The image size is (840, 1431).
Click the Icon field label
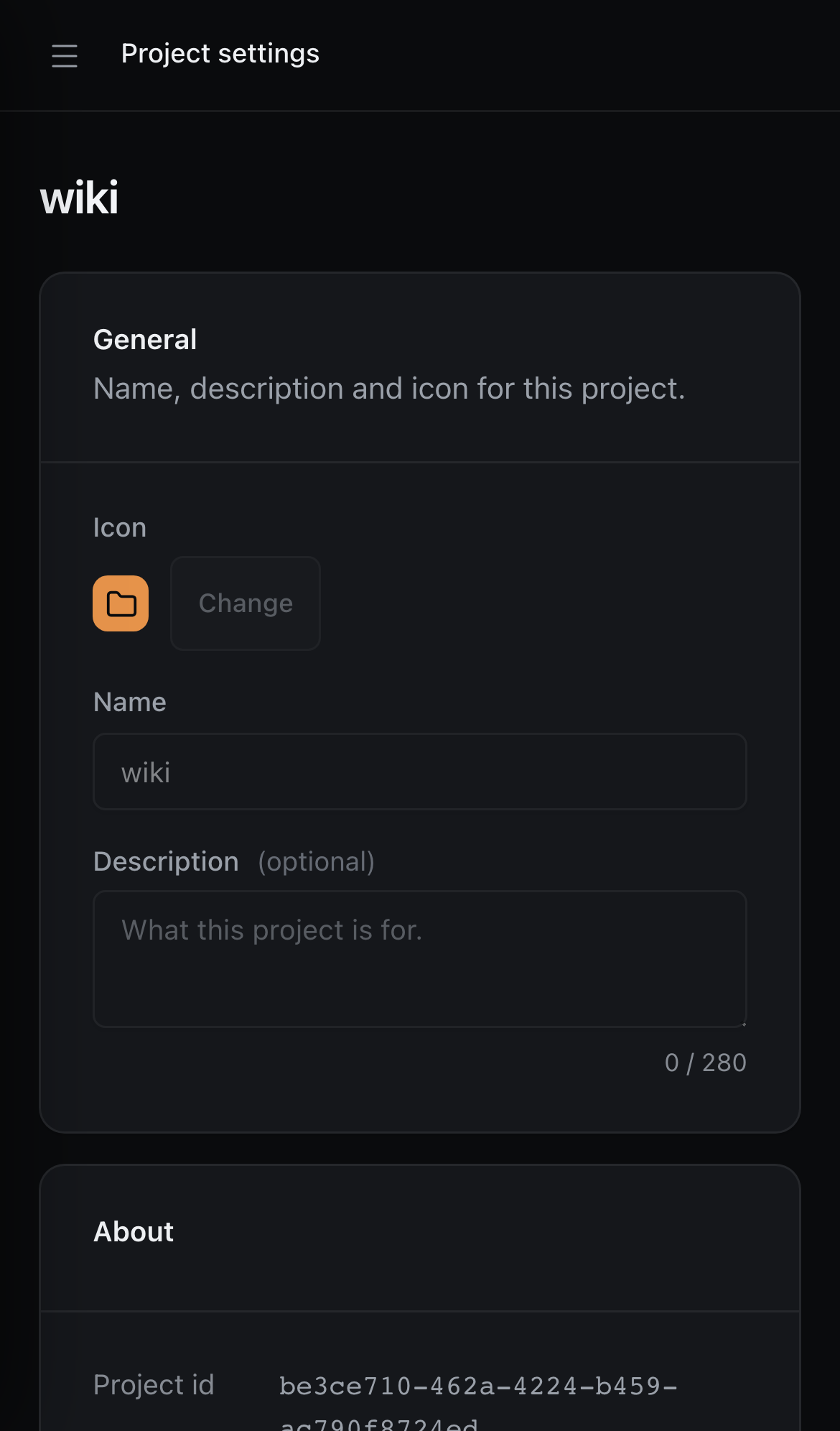(120, 528)
